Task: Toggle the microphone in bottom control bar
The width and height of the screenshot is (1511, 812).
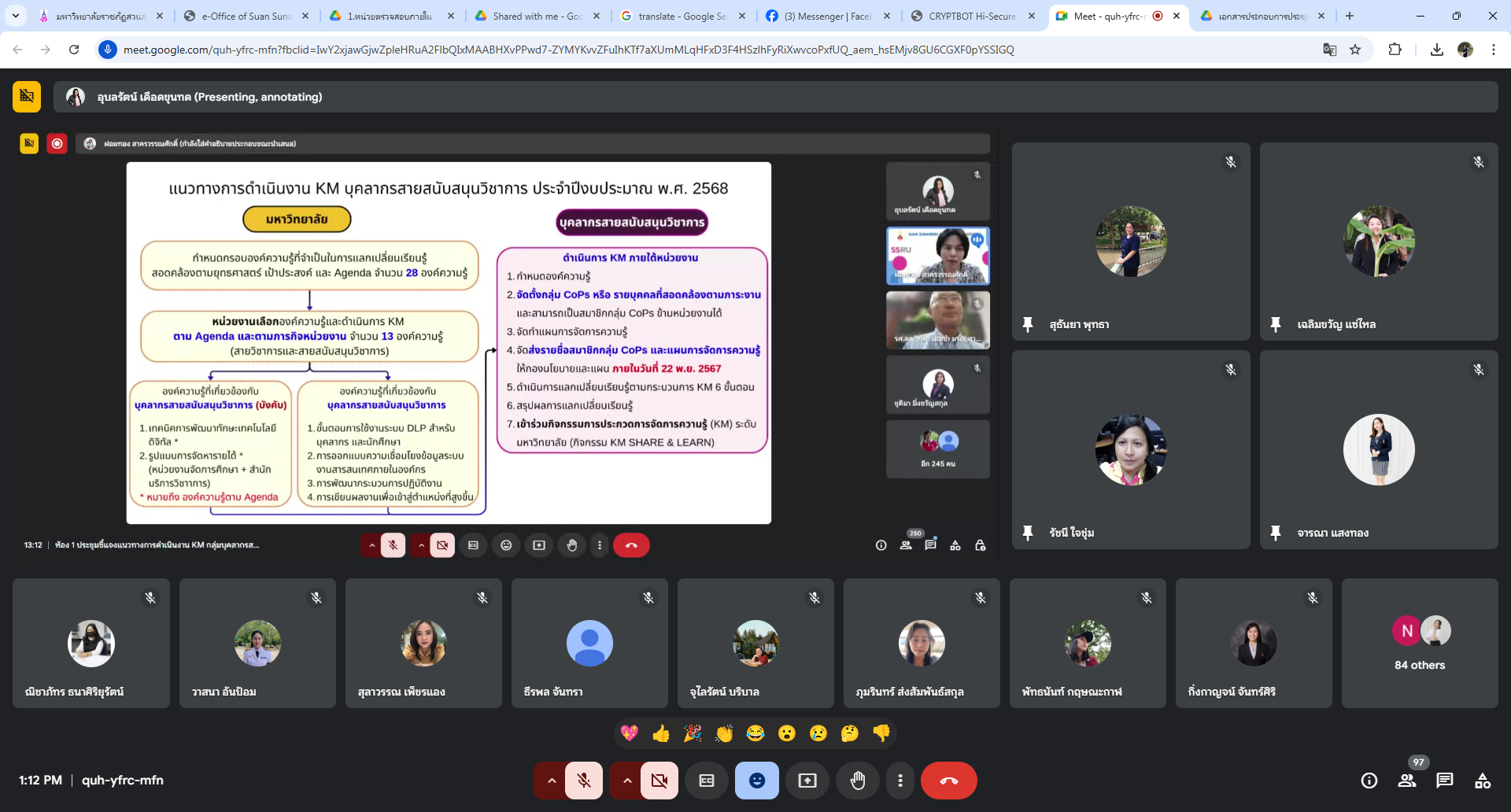Action: (x=584, y=781)
